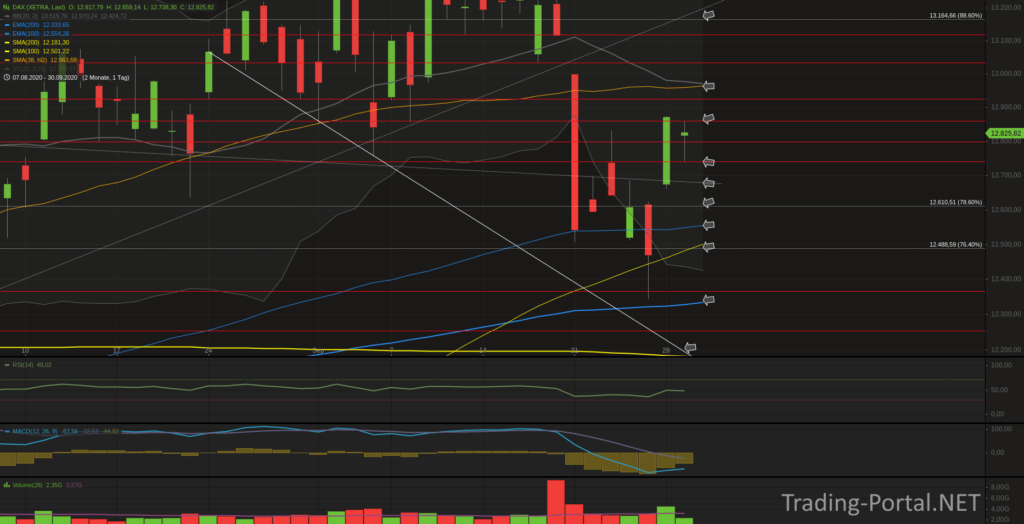The height and width of the screenshot is (524, 1024).
Task: Click the blue marker beside EMA(100)
Action: [7, 34]
